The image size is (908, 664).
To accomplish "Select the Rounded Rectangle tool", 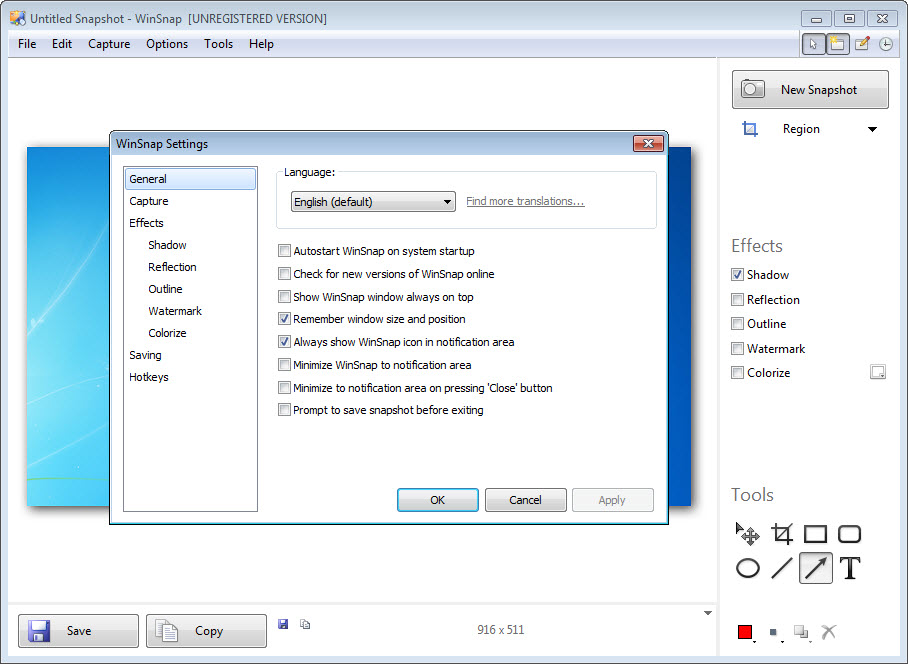I will coord(850,534).
